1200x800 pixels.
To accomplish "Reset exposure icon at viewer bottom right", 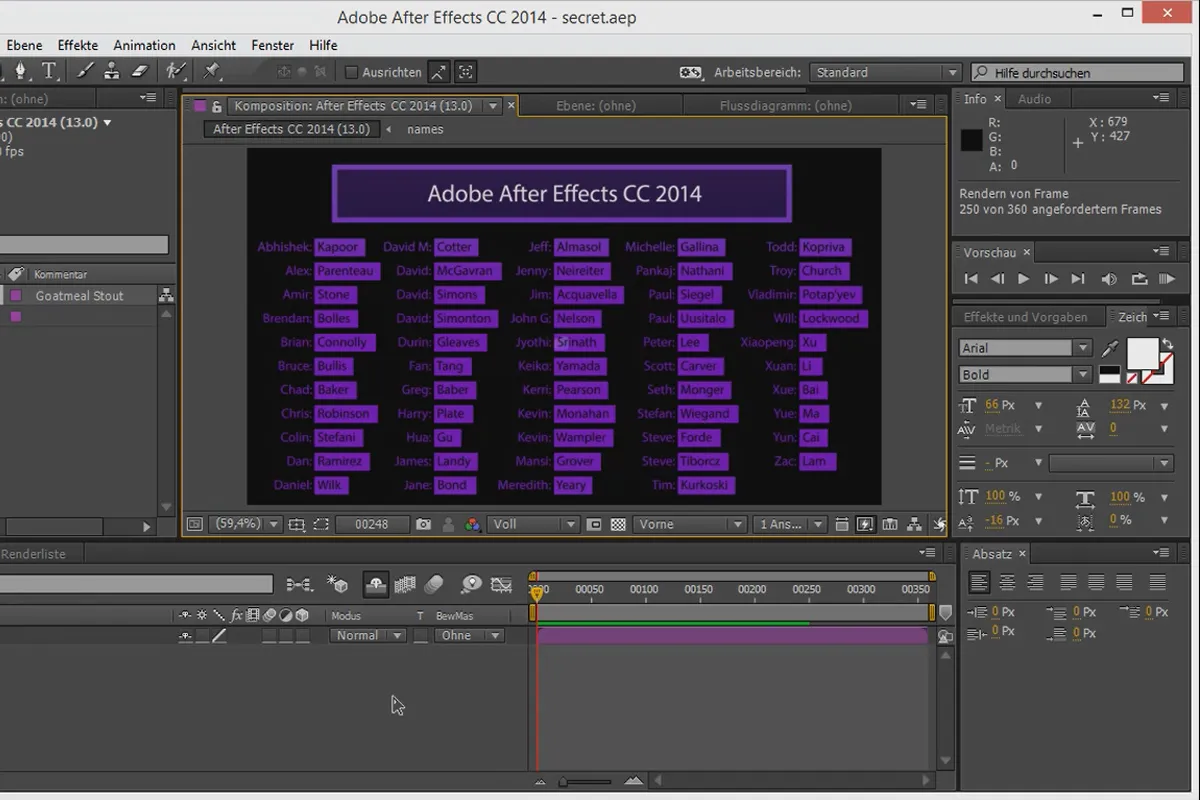I will tap(938, 524).
